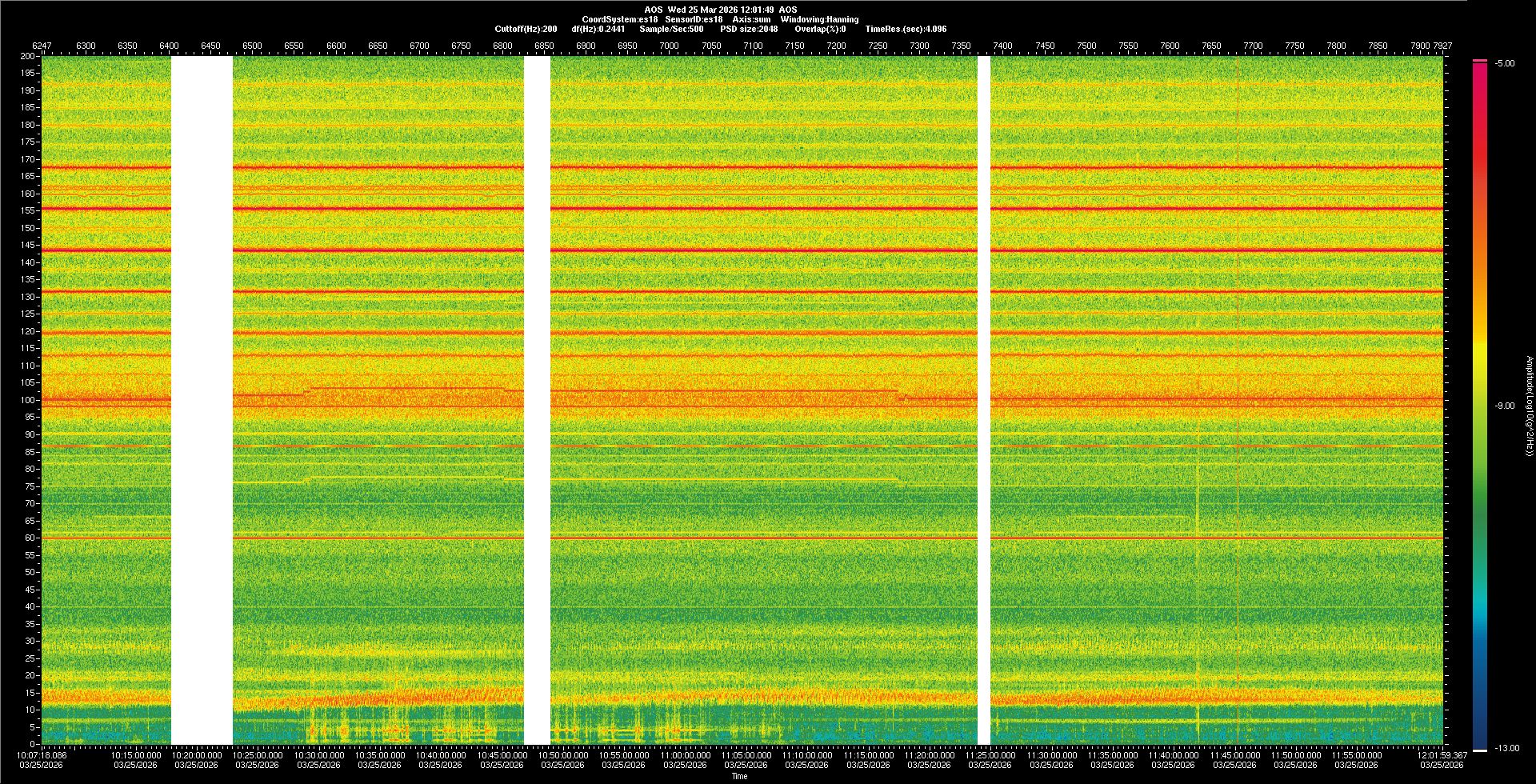Click the SensorID:es18 label in header
This screenshot has width=1536, height=784.
coord(694,19)
